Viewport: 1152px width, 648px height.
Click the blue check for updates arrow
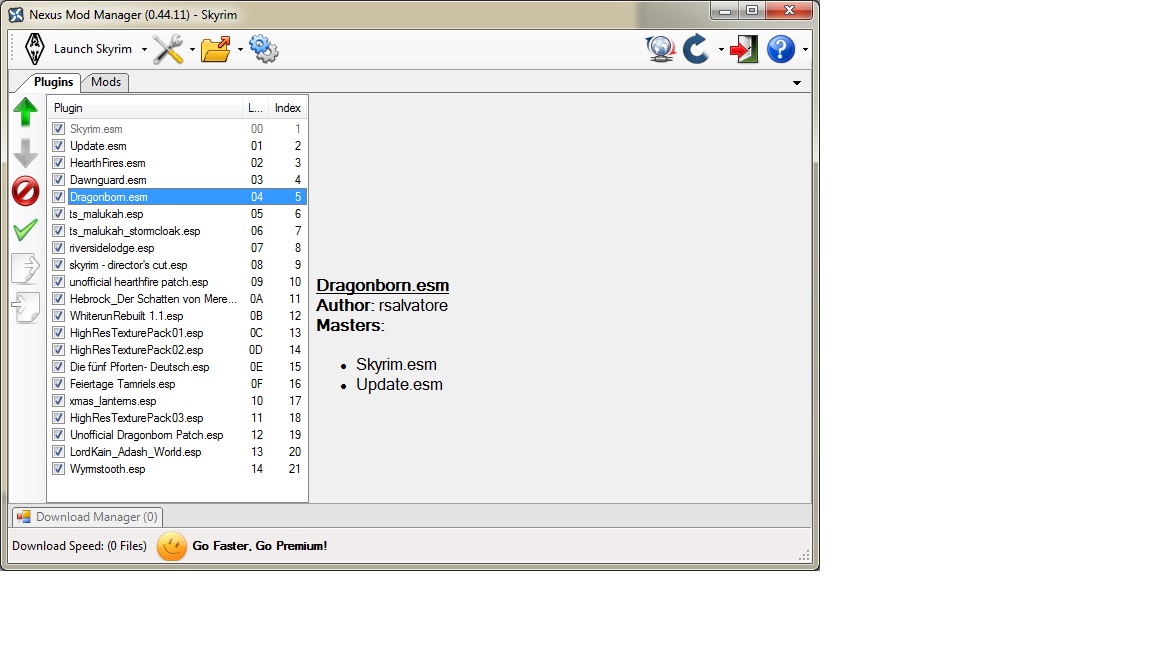696,49
